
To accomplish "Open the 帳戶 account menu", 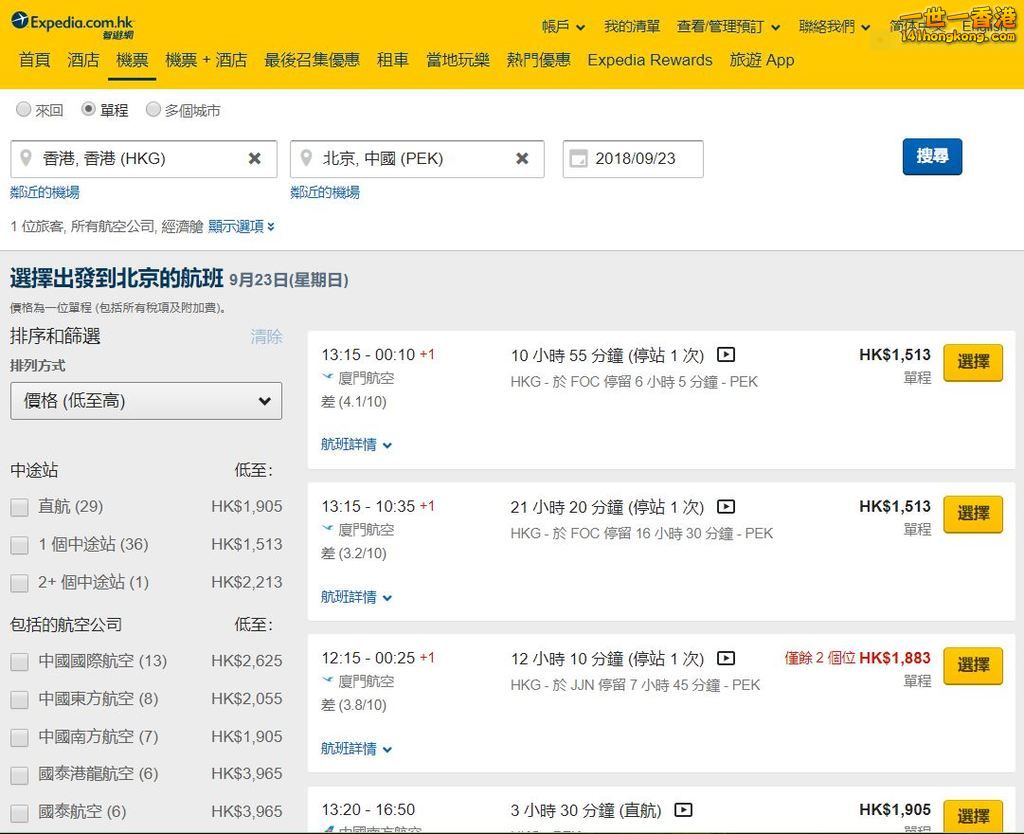I will pos(563,27).
